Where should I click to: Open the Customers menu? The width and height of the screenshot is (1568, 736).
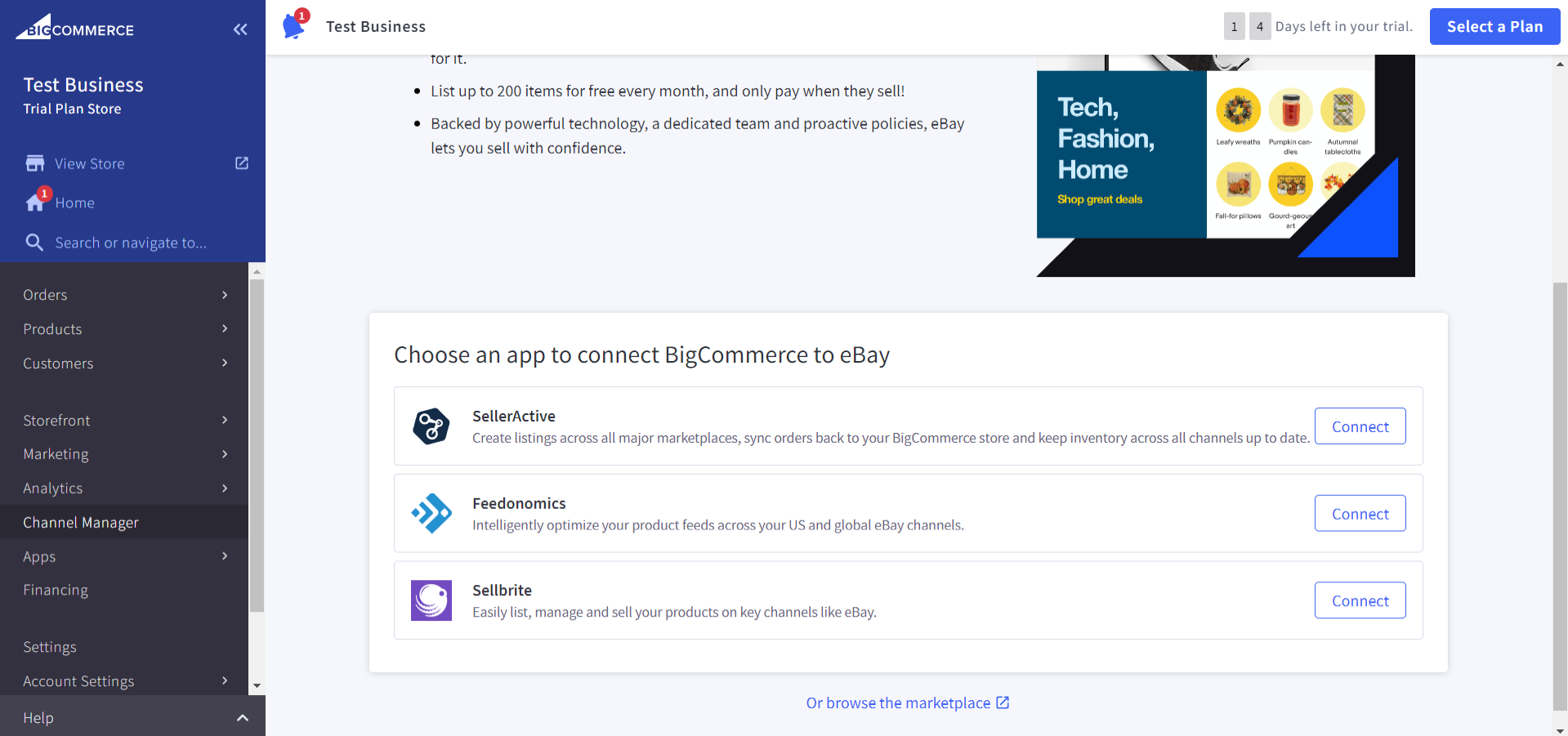pyautogui.click(x=124, y=364)
